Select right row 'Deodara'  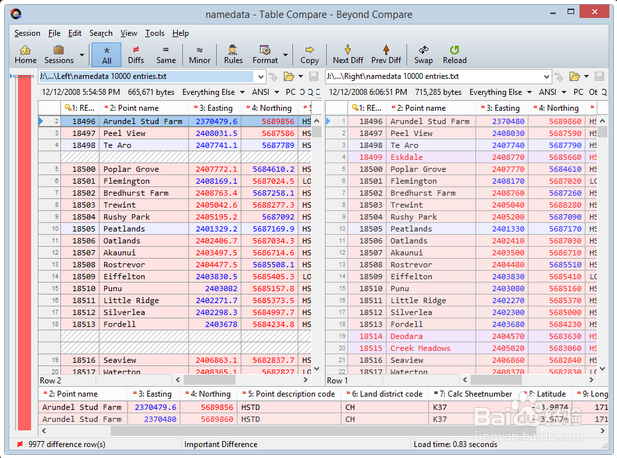pos(461,336)
